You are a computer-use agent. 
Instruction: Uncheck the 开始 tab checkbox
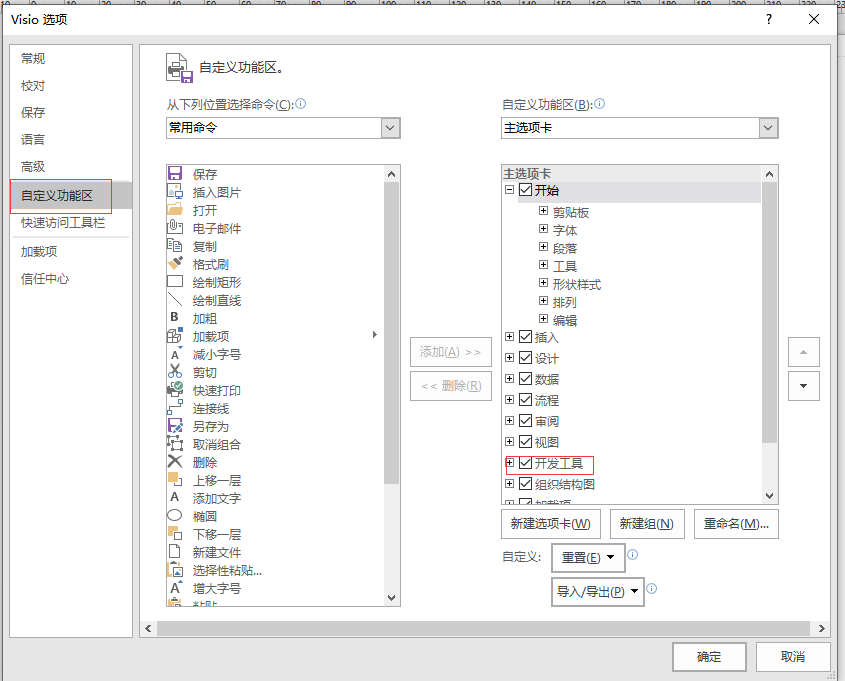click(x=525, y=190)
